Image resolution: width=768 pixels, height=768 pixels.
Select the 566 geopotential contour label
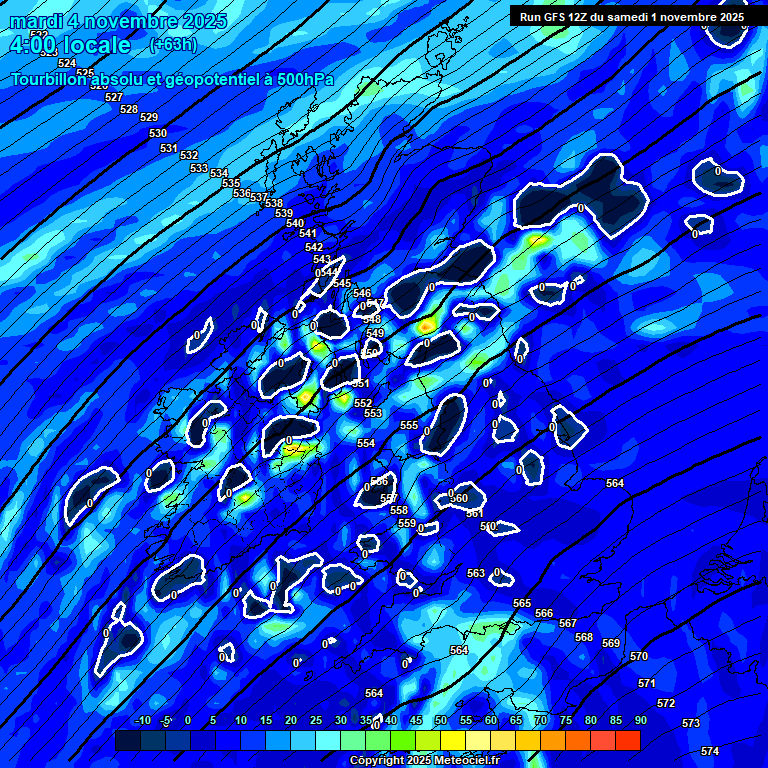pyautogui.click(x=544, y=613)
